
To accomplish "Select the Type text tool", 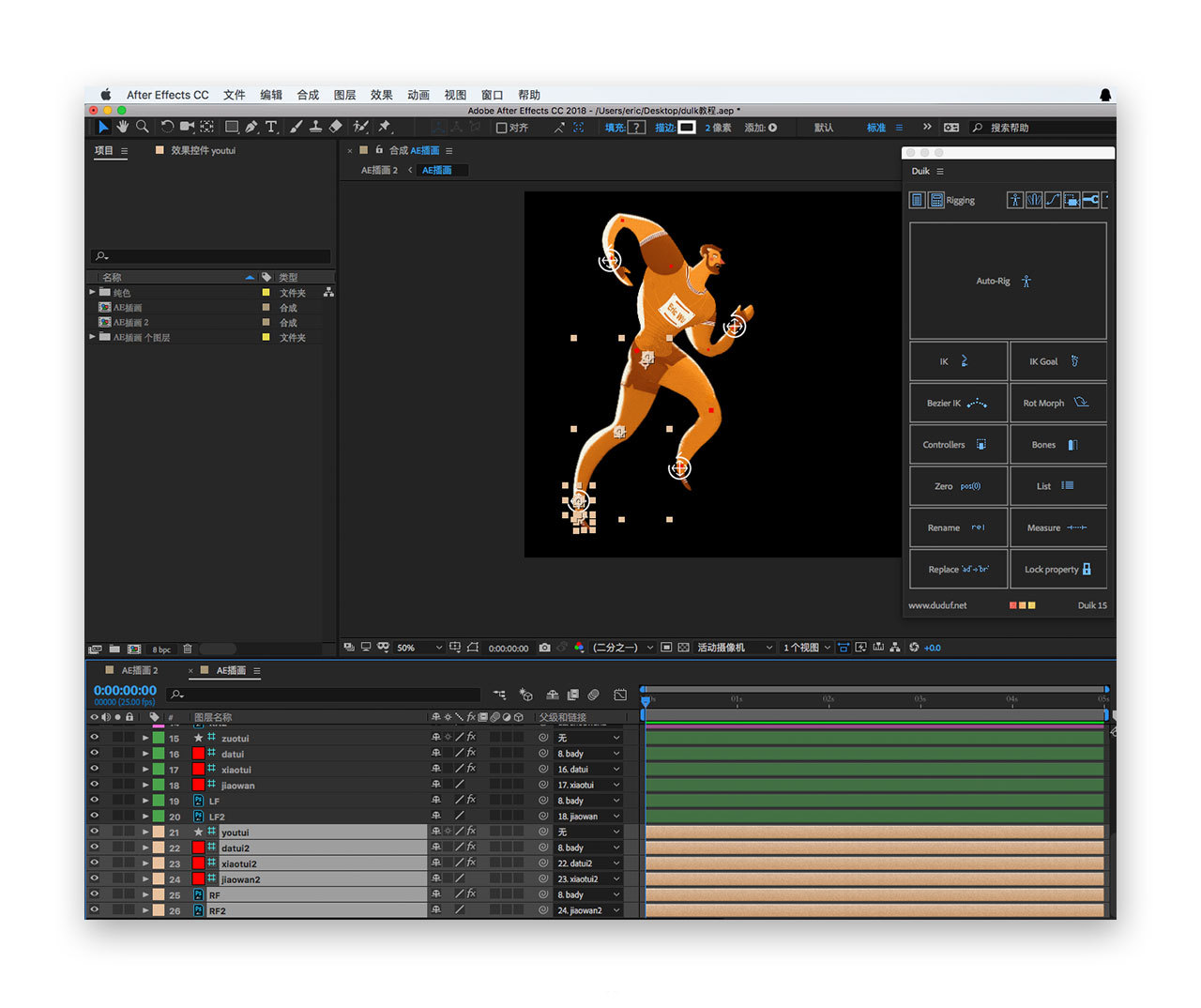I will click(271, 127).
